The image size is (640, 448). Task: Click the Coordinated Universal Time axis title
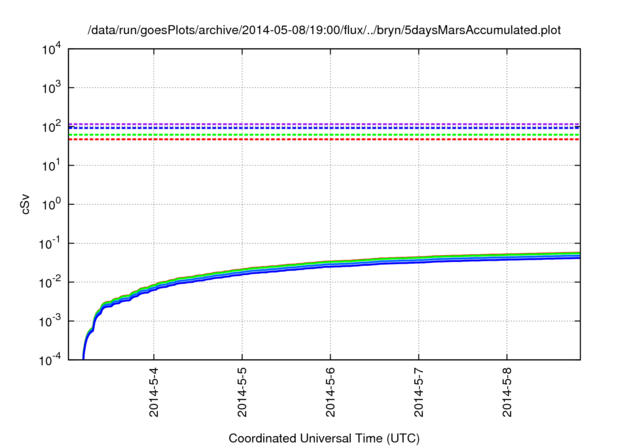324,438
